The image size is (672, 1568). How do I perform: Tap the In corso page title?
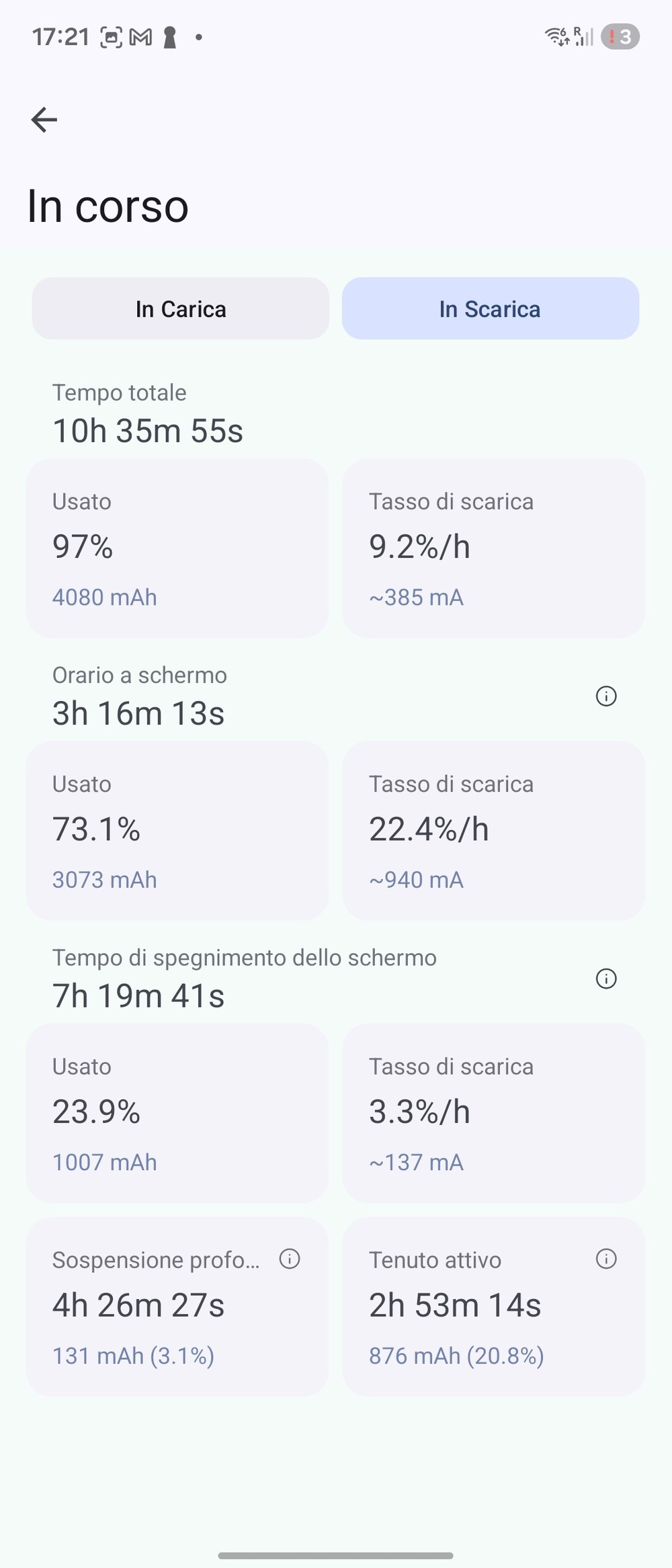pos(108,206)
